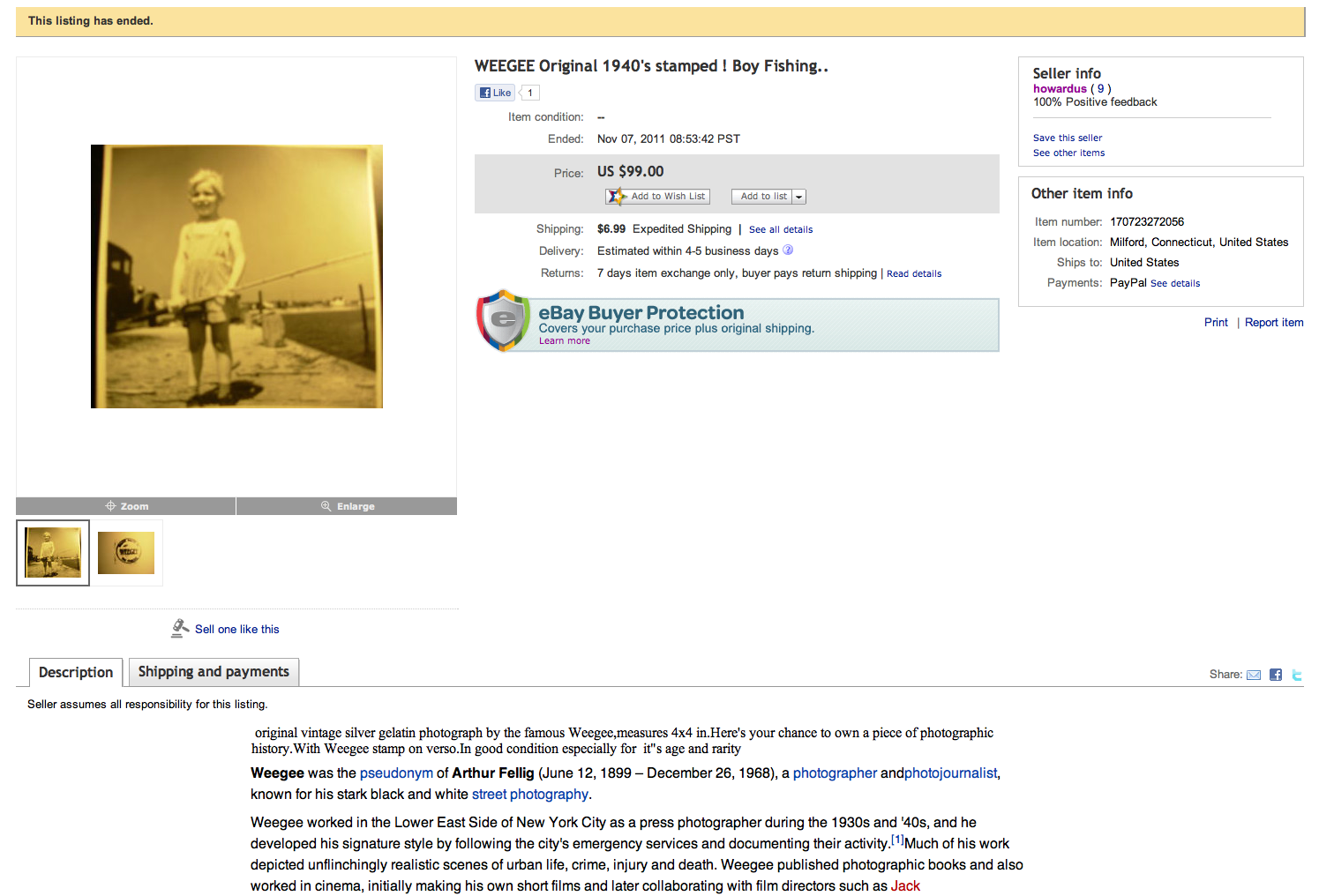Viewport: 1334px width, 896px height.
Task: Click the eBay Buyer Protection shield icon
Action: 503,320
